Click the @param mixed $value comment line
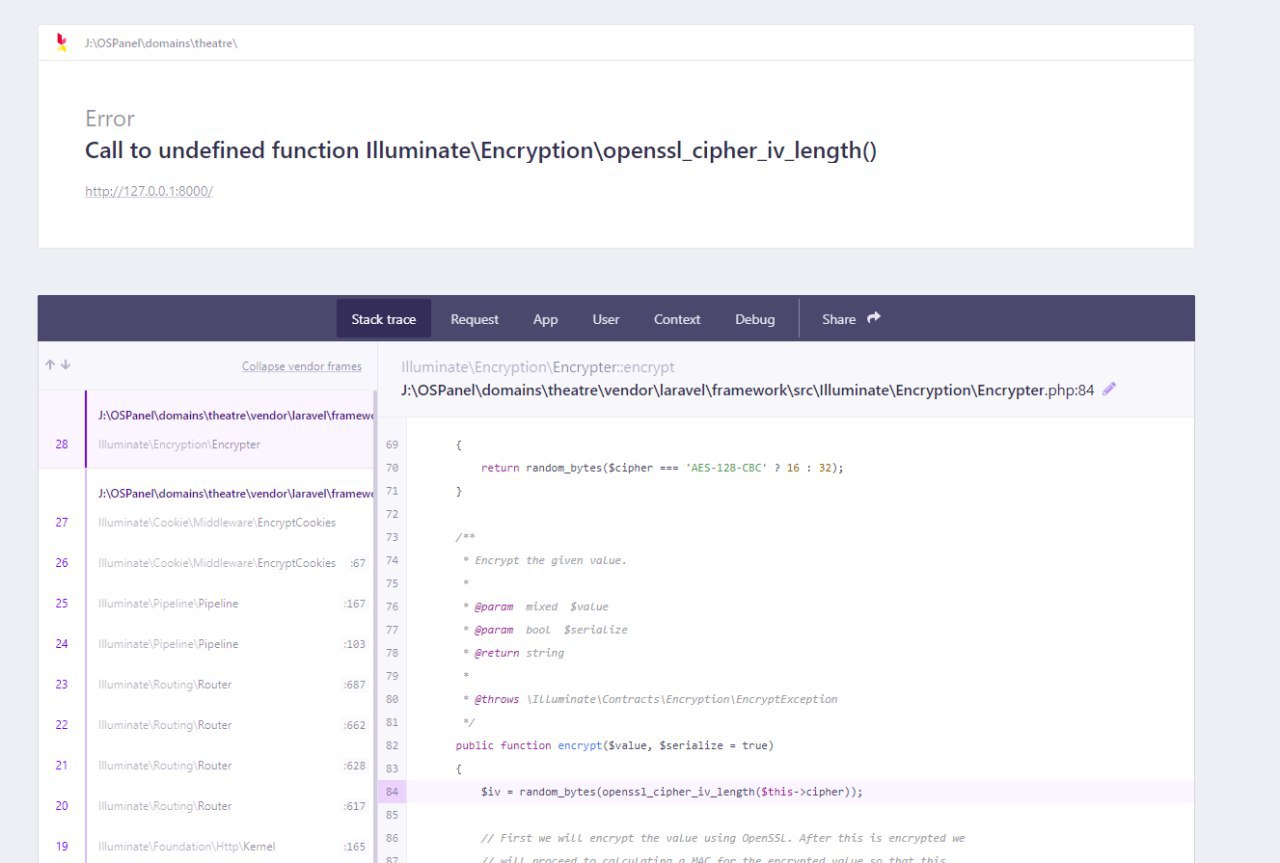Image resolution: width=1280 pixels, height=863 pixels. point(535,607)
